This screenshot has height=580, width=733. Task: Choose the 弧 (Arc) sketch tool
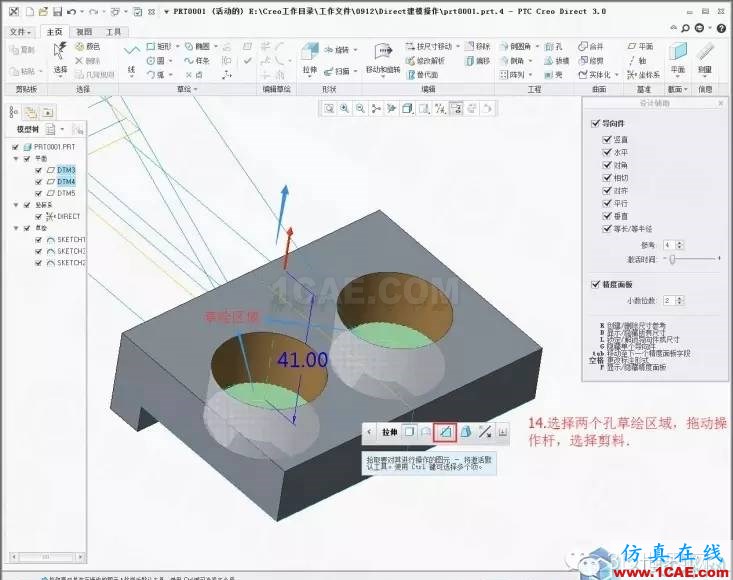click(156, 74)
